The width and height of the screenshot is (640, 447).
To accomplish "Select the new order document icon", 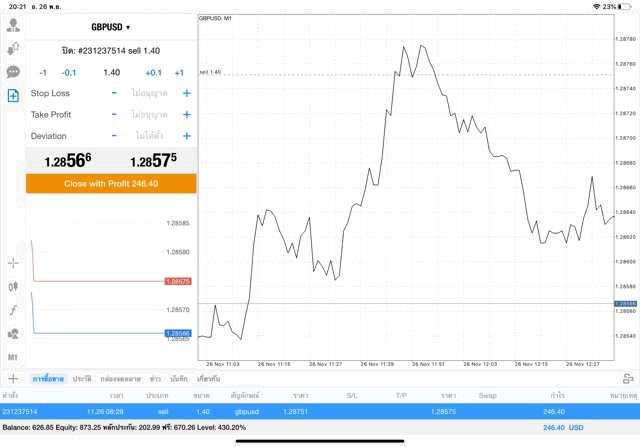I will (x=13, y=96).
